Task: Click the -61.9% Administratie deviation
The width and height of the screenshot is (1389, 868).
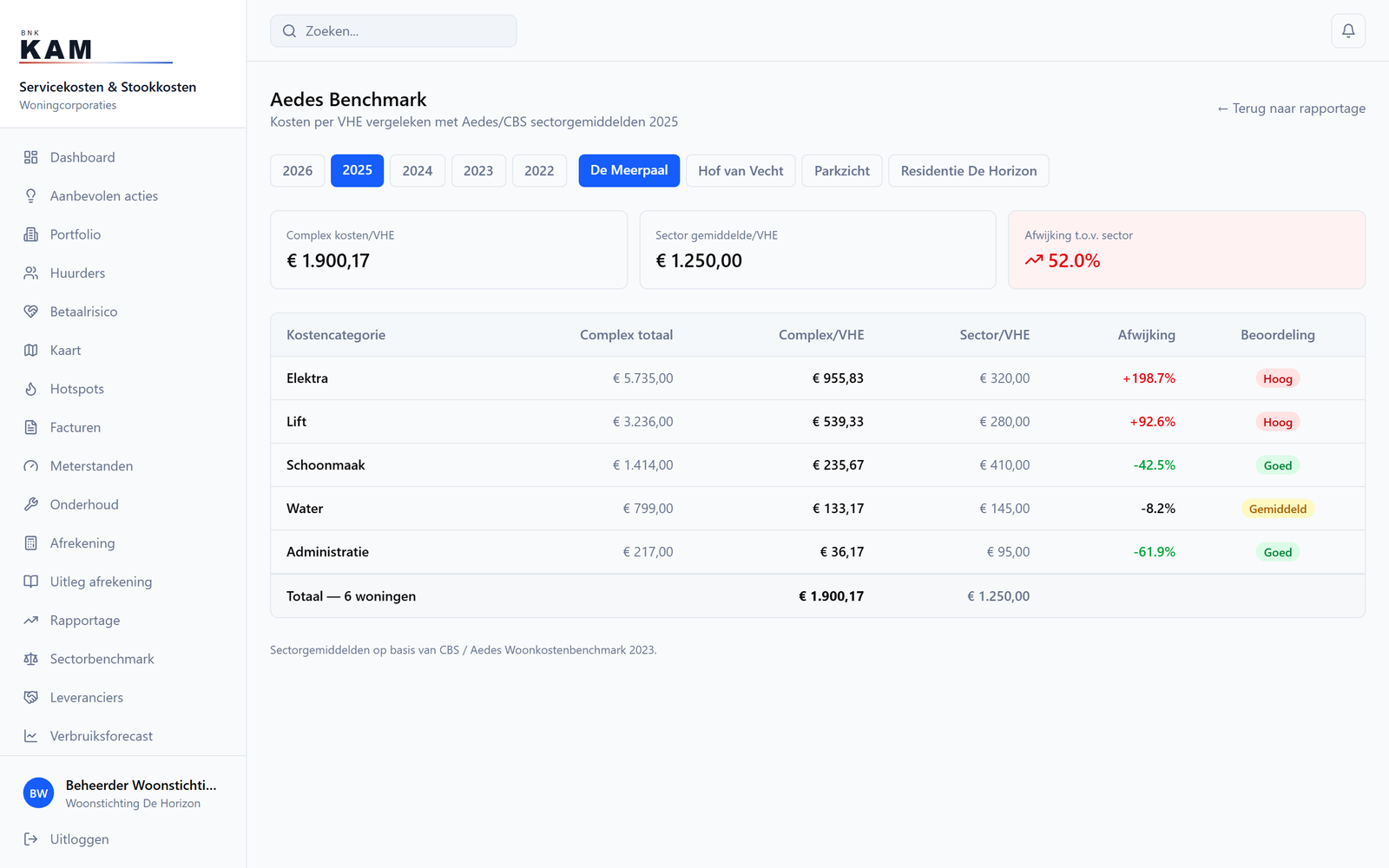Action: tap(1155, 552)
